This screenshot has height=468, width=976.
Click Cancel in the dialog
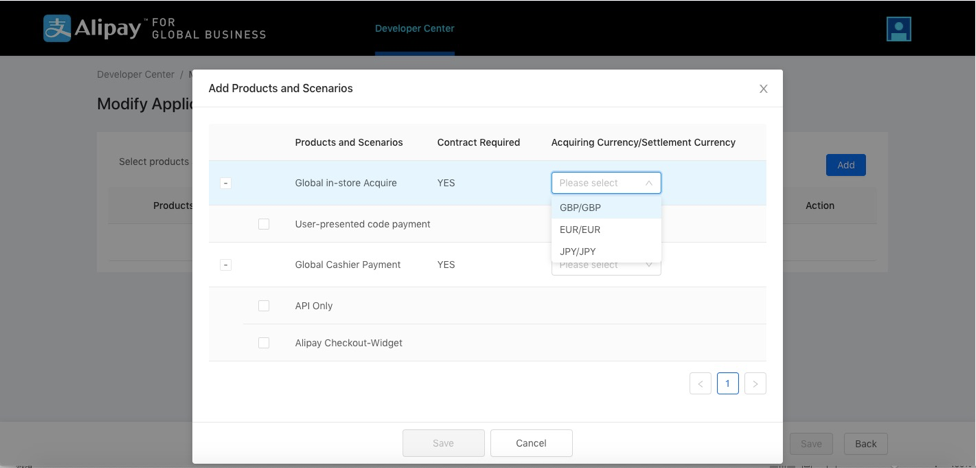pos(531,443)
